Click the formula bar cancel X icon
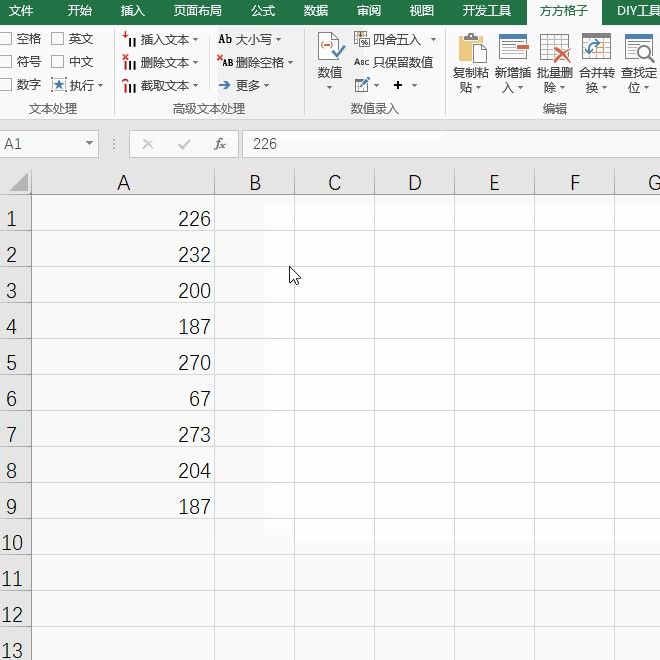 (x=148, y=144)
